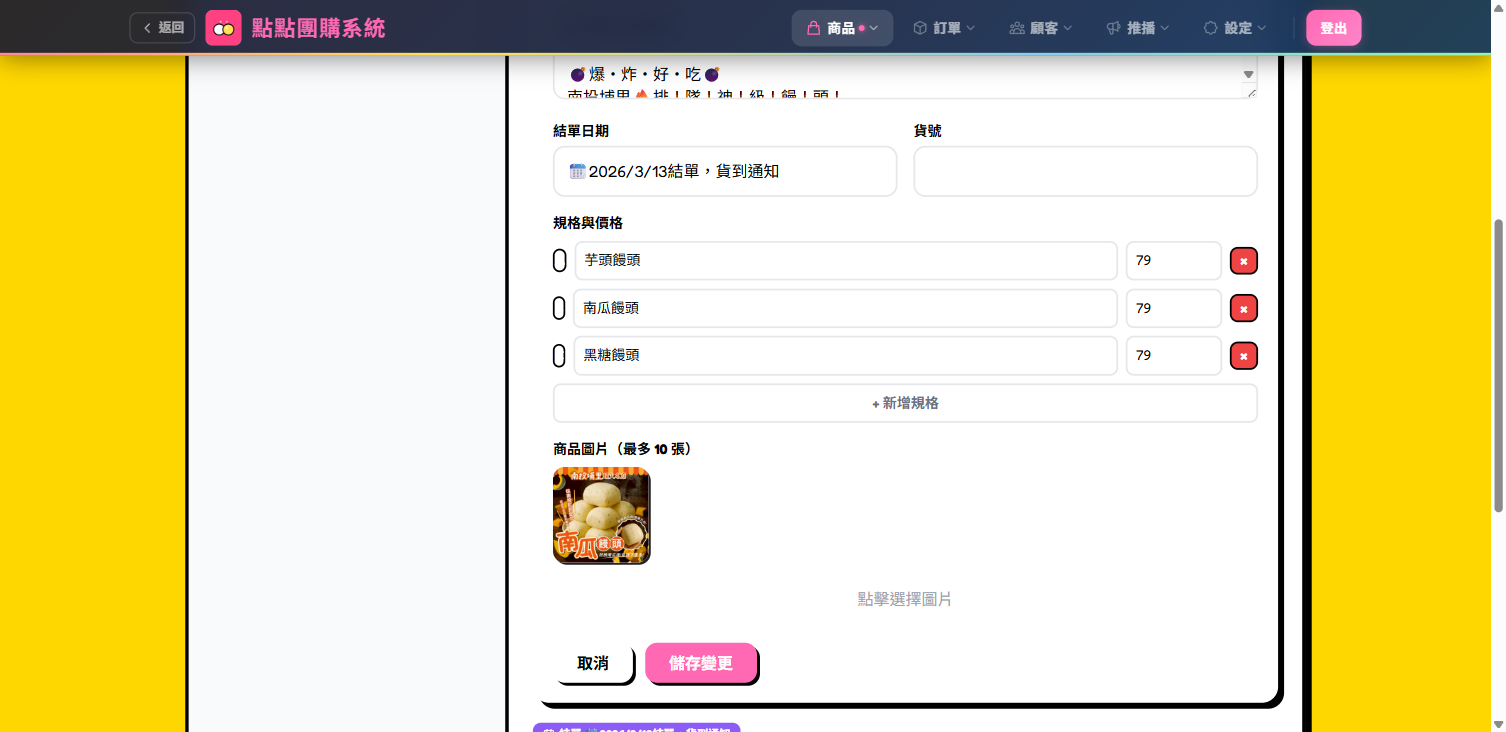
Task: Open the 南瓜饅頭 product image thumbnail
Action: click(x=600, y=516)
